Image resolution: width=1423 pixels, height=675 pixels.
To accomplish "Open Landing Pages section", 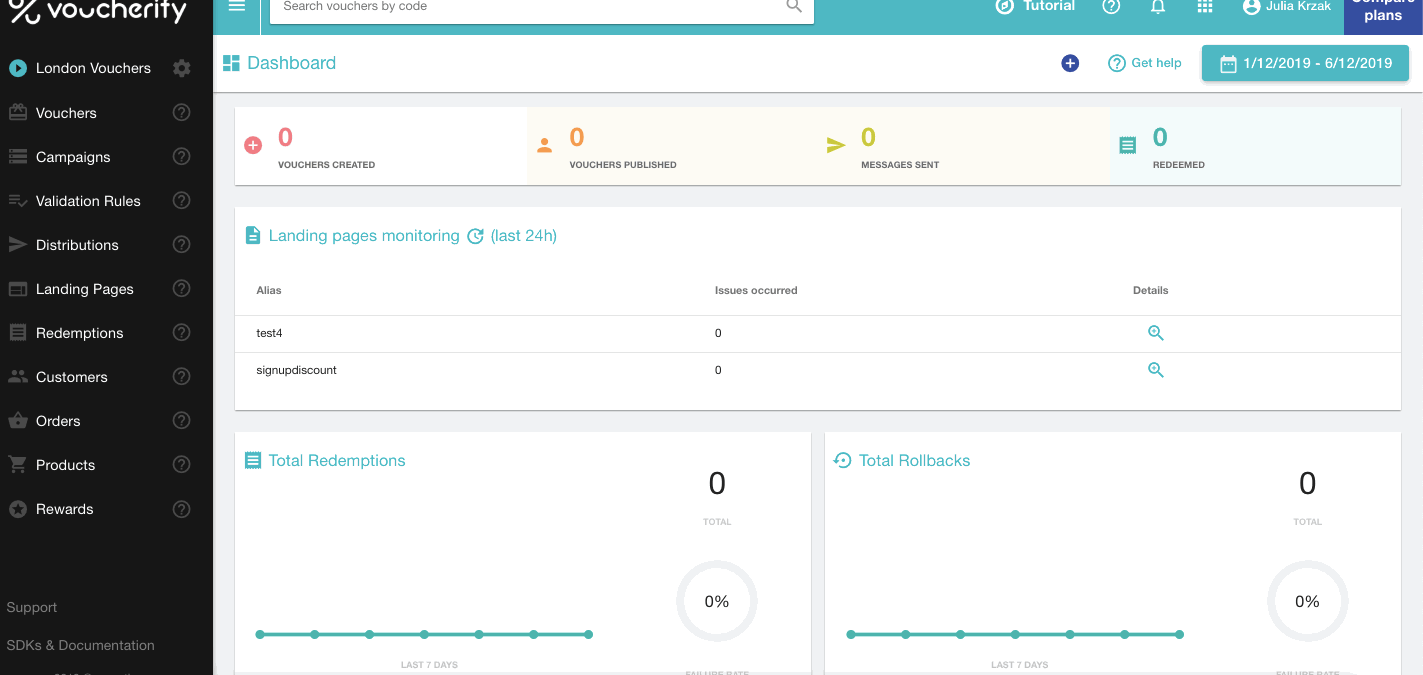I will click(x=84, y=289).
